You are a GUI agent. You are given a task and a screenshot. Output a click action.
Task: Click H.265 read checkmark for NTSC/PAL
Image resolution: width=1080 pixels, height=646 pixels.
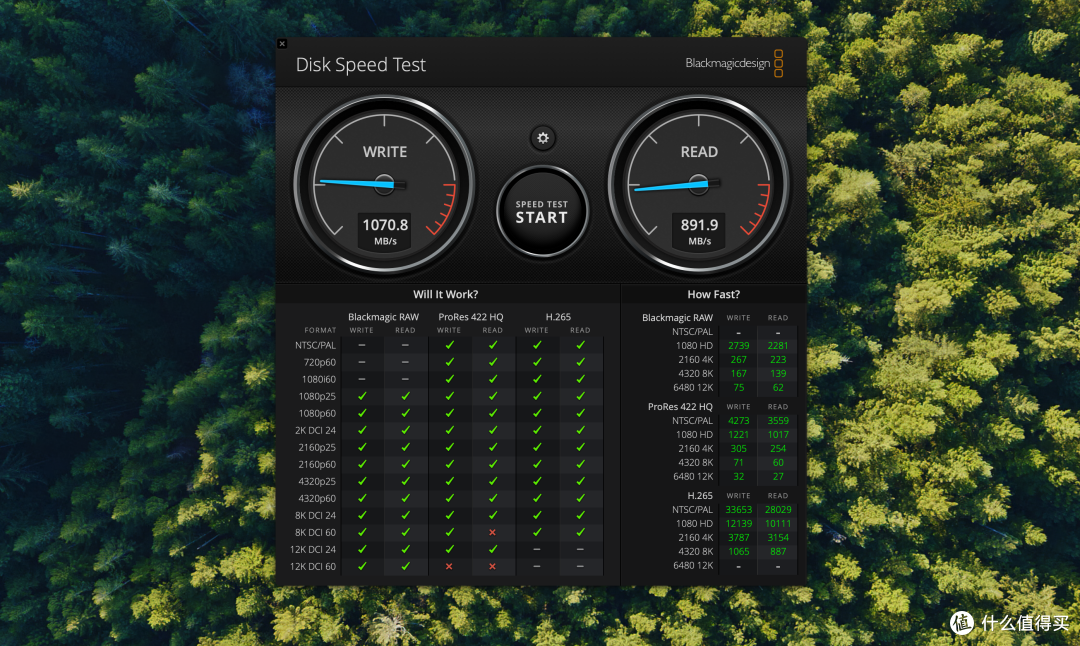(x=580, y=345)
